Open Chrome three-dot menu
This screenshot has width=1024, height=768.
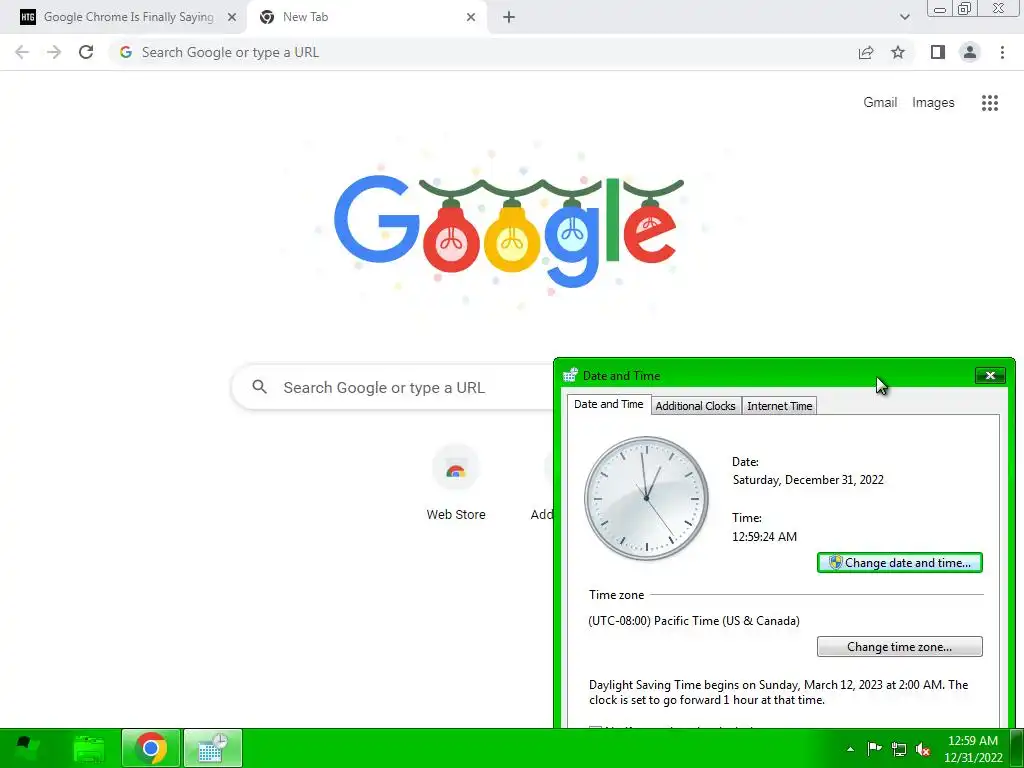tap(1002, 52)
